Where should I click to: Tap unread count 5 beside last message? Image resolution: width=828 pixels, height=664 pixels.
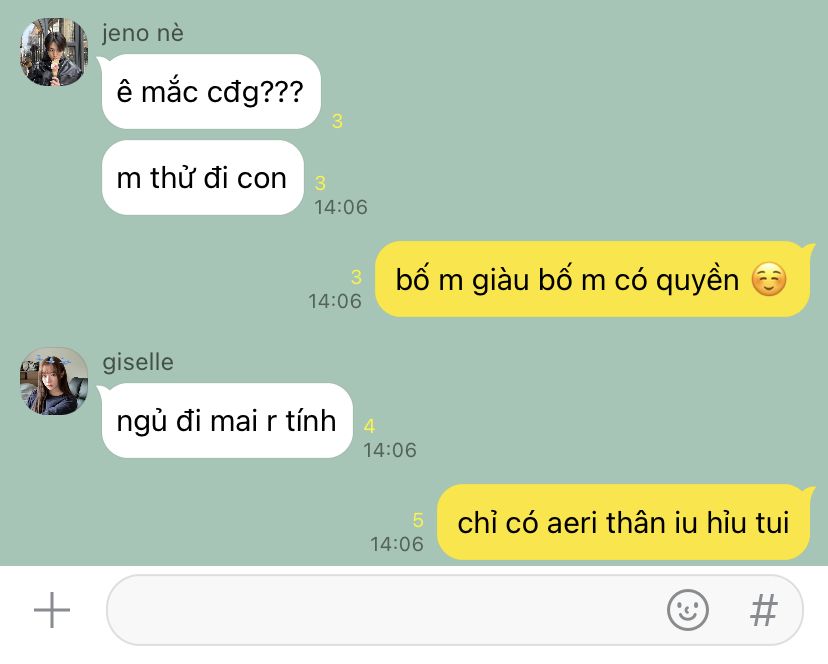418,520
